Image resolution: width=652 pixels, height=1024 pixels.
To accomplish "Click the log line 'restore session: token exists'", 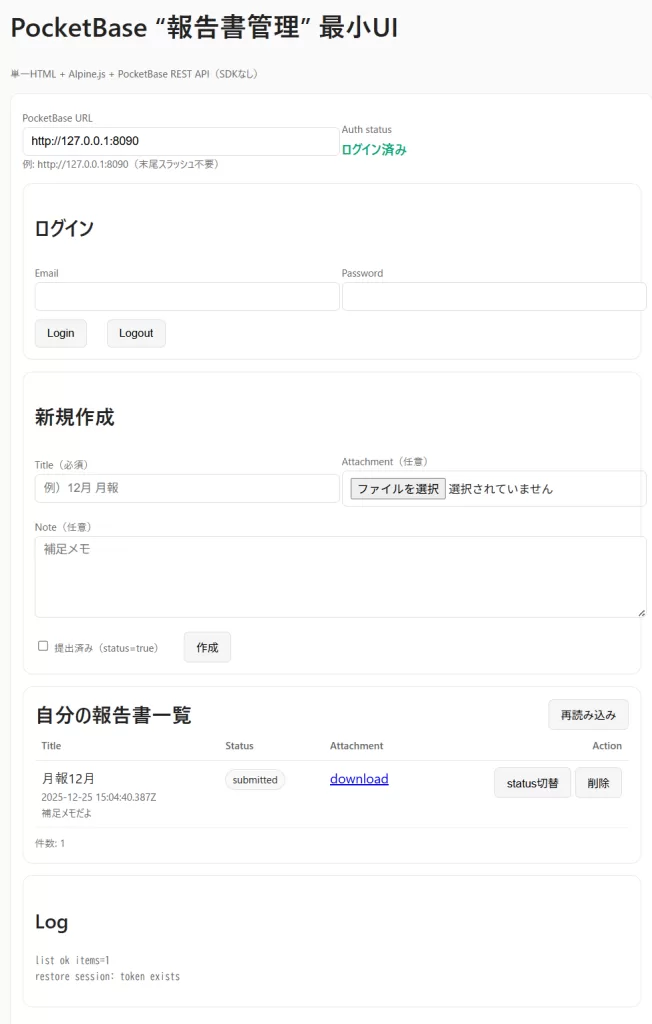I will (108, 976).
